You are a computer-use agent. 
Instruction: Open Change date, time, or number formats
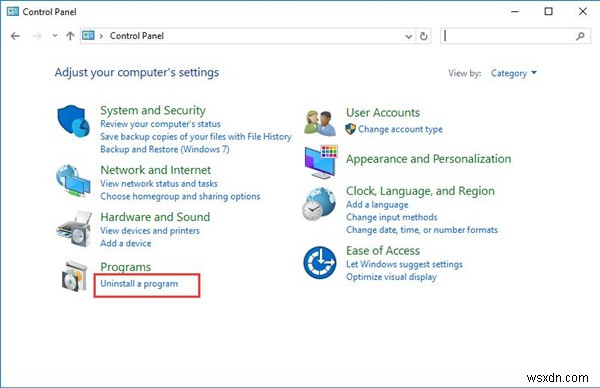coord(422,230)
